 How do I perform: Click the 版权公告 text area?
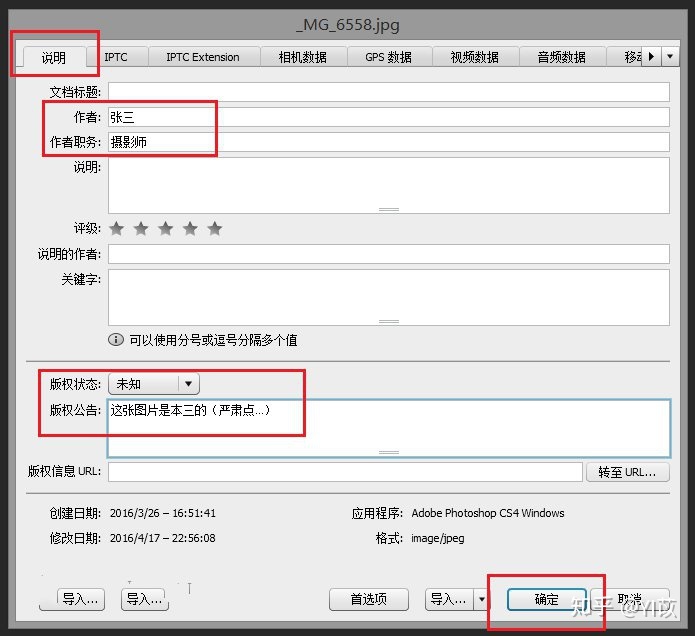pyautogui.click(x=389, y=428)
